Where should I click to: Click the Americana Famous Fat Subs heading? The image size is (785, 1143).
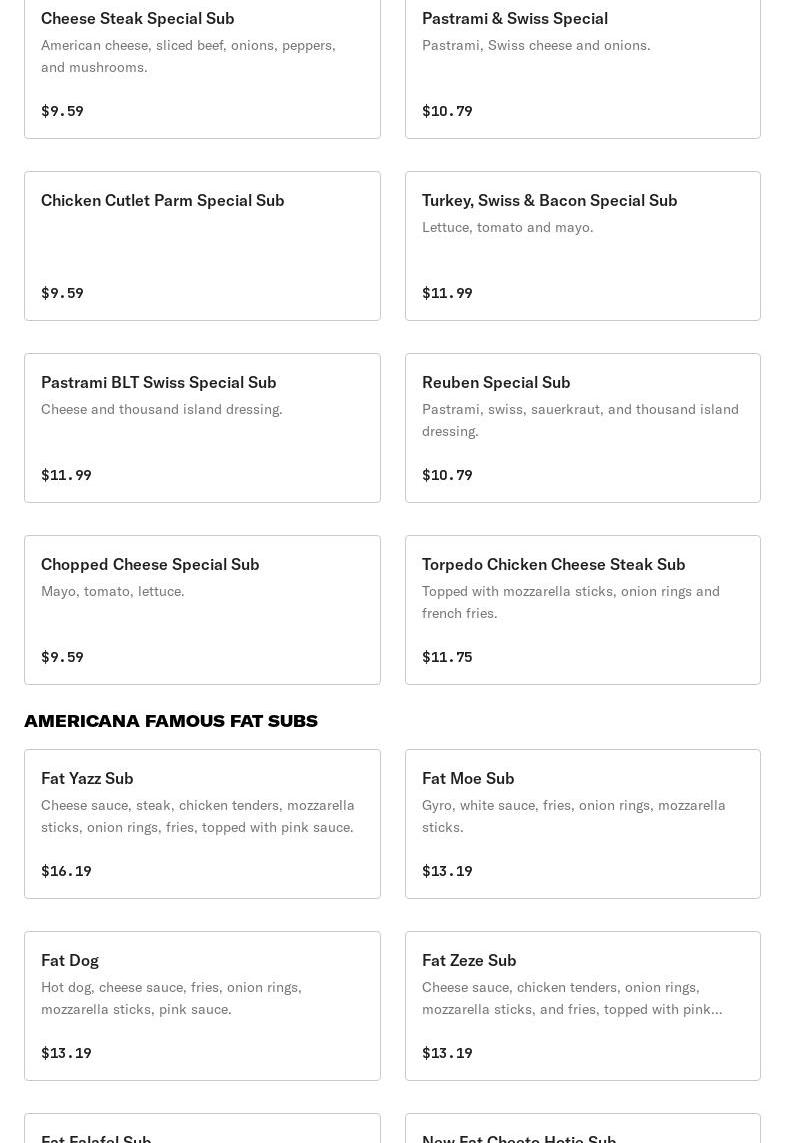coord(171,721)
